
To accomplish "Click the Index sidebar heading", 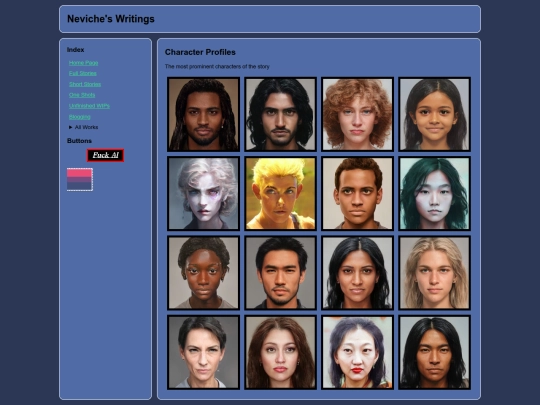I will (x=75, y=50).
